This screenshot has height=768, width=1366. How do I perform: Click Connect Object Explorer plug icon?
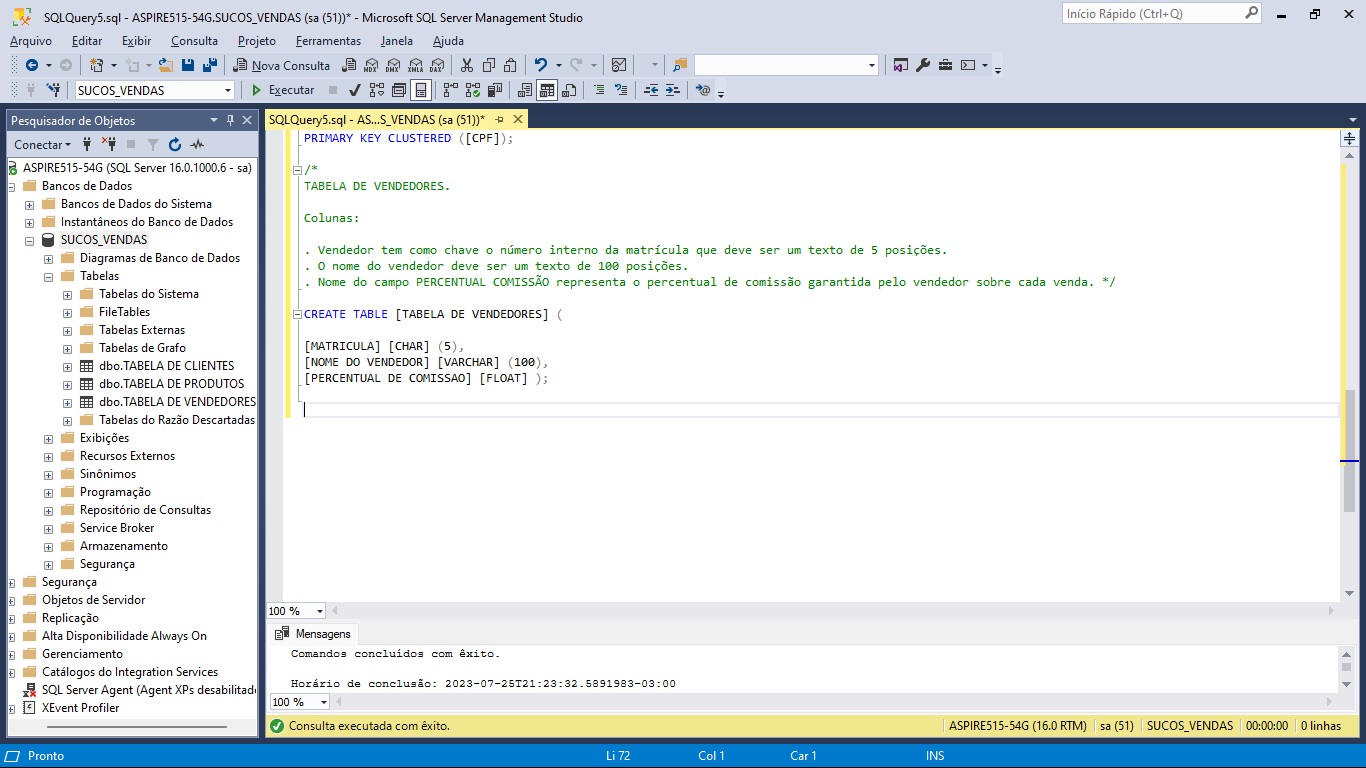[x=87, y=144]
